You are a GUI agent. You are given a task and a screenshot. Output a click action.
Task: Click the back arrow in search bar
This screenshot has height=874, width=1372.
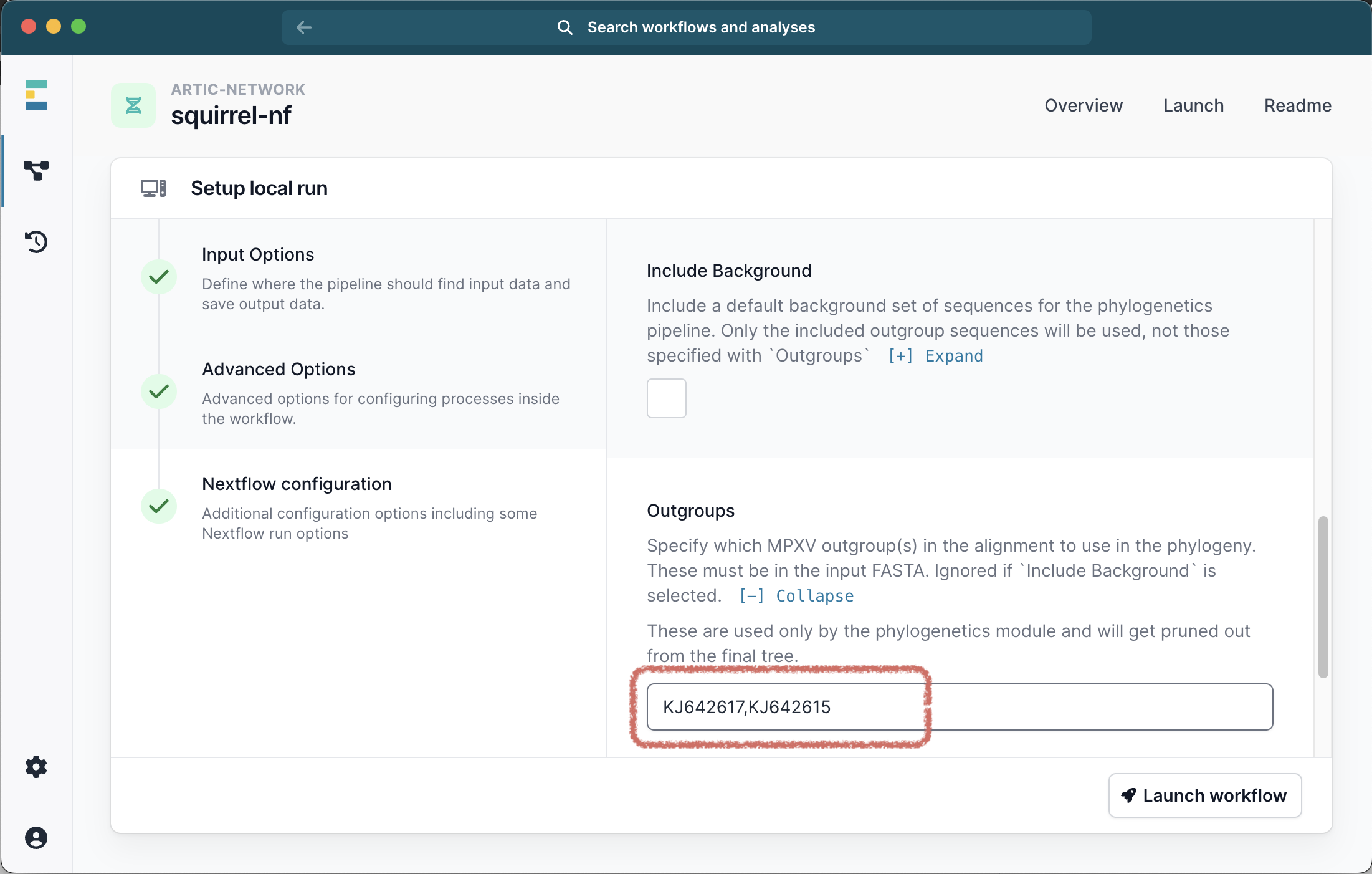coord(304,27)
